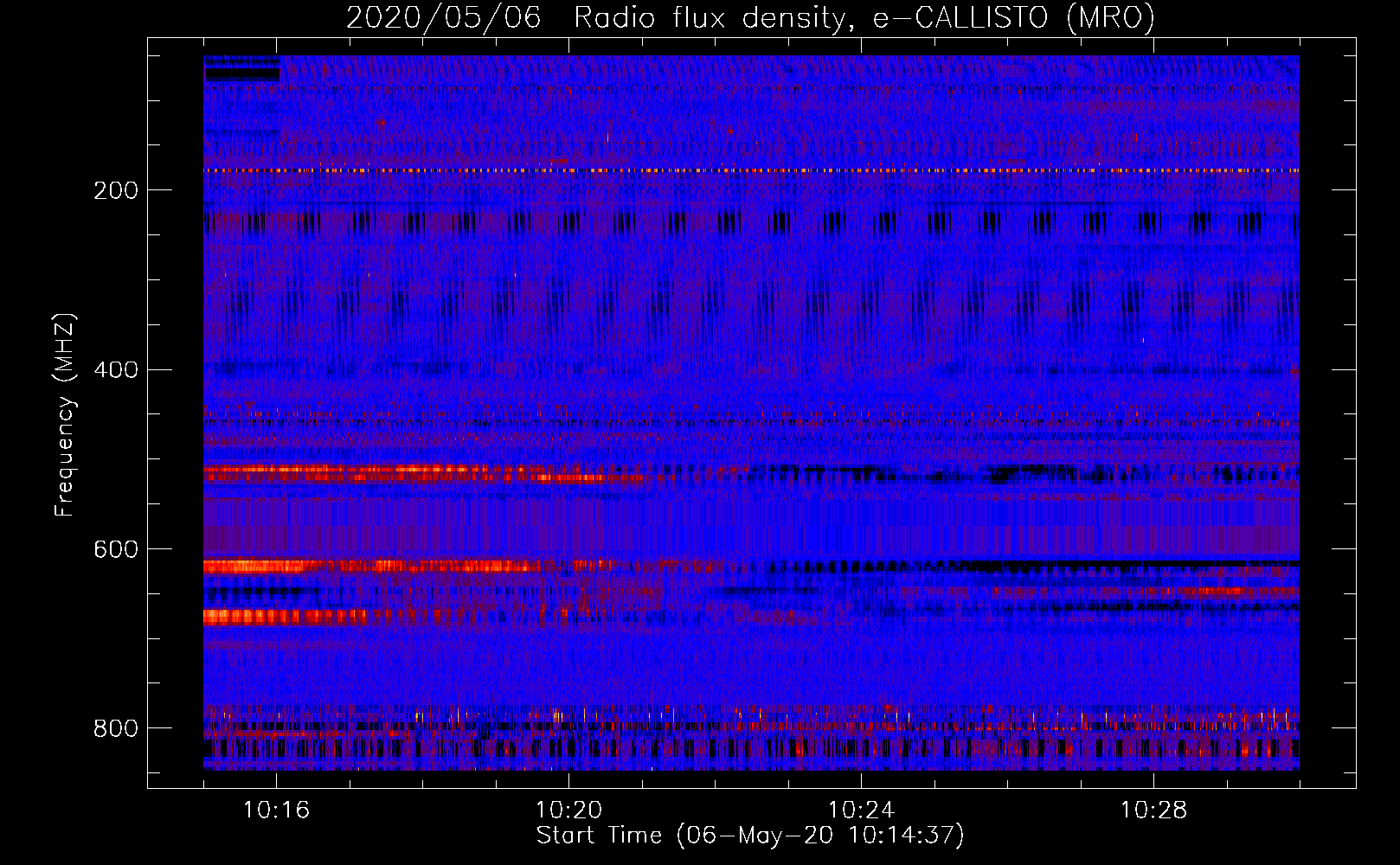Click the plot title "2020/05/06 Radio flux density, e-CALLISTO (MRO)"

[x=750, y=17]
